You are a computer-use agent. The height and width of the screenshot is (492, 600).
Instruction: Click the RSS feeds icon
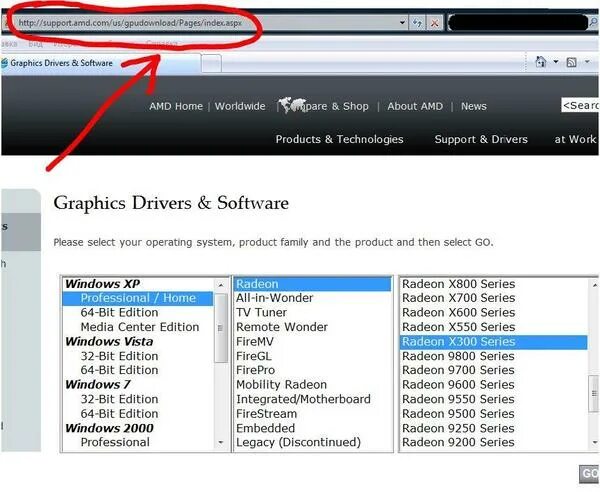tap(571, 62)
